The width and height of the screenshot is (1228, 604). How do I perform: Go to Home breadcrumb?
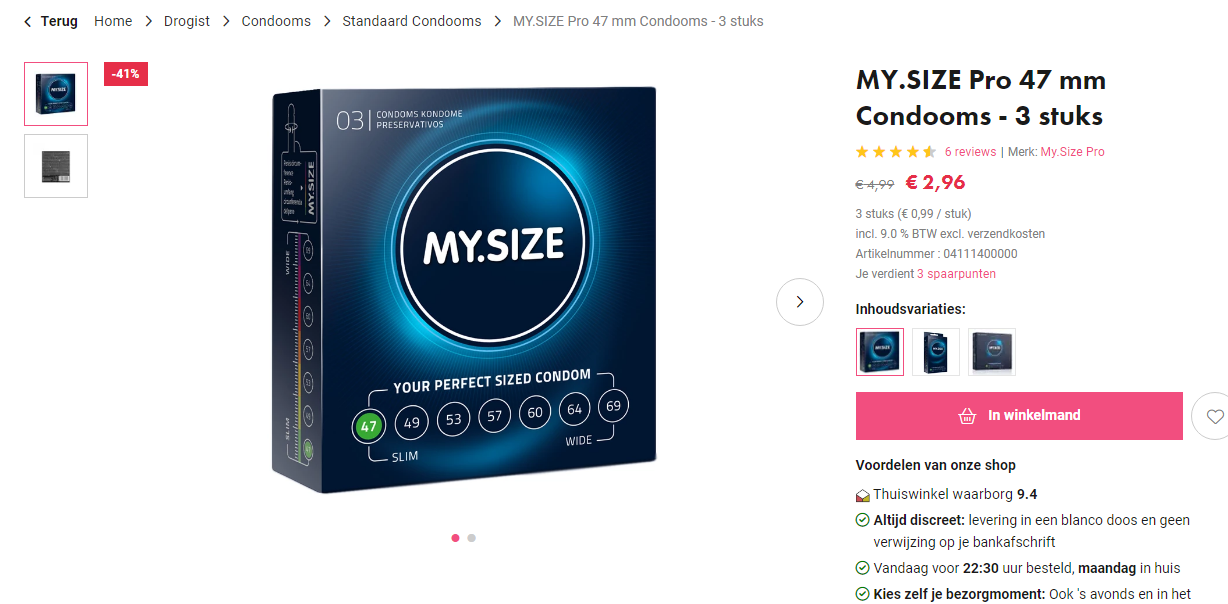(113, 21)
